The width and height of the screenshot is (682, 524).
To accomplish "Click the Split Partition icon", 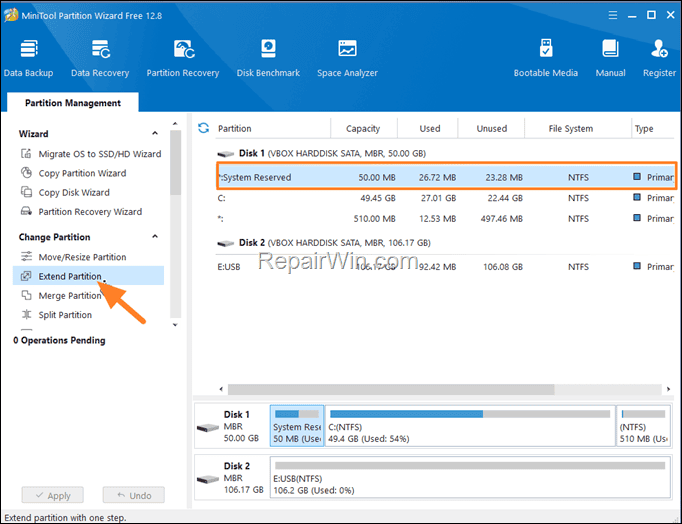I will click(26, 314).
